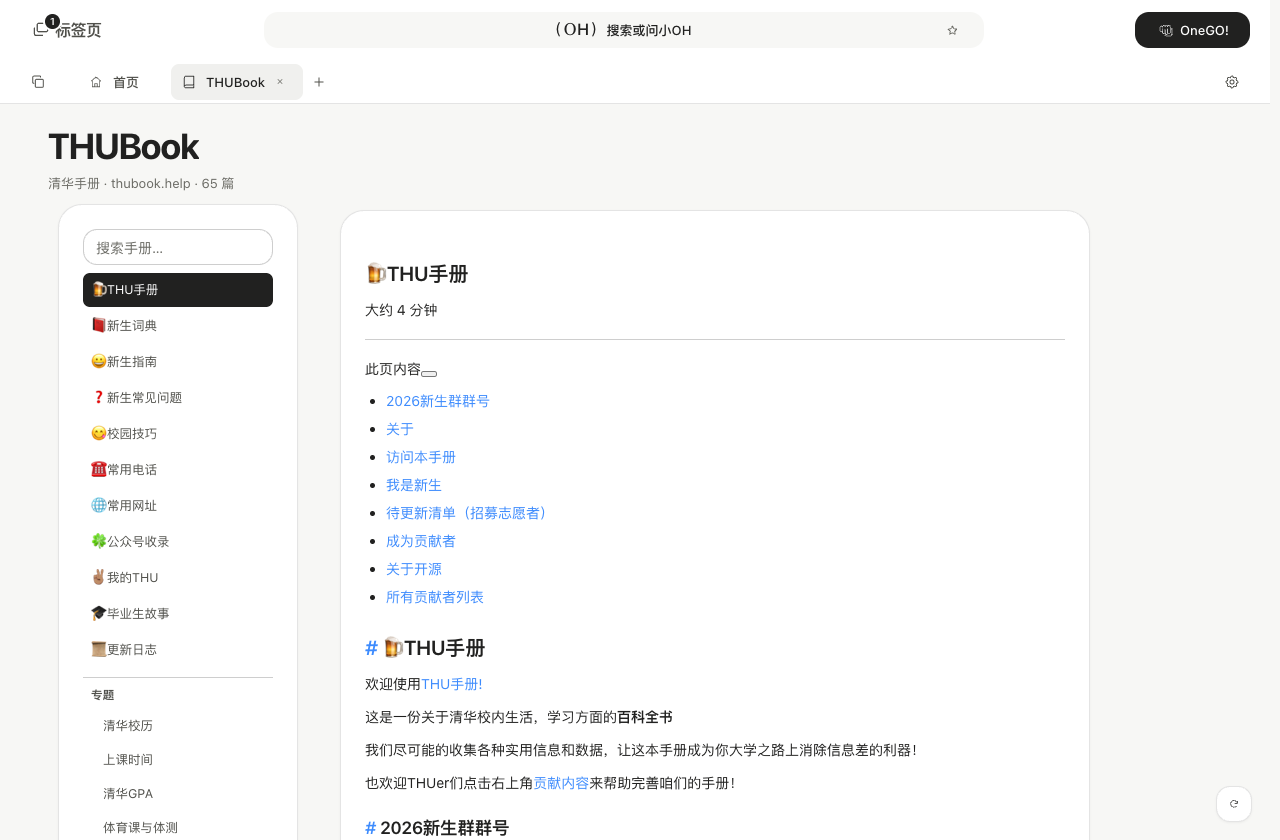Open 新生指南 sidebar entry
Viewport: 1280px width, 840px height.
(178, 362)
